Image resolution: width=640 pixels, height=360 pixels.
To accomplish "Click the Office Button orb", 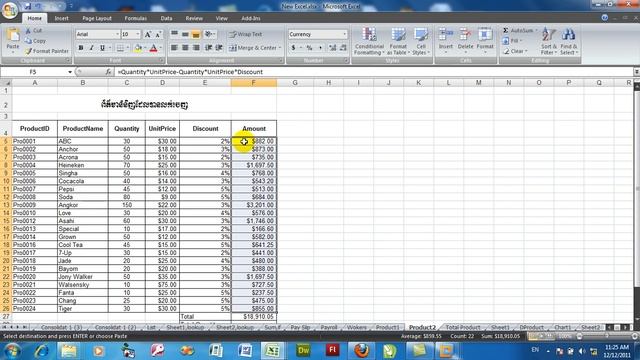I will pyautogui.click(x=9, y=10).
